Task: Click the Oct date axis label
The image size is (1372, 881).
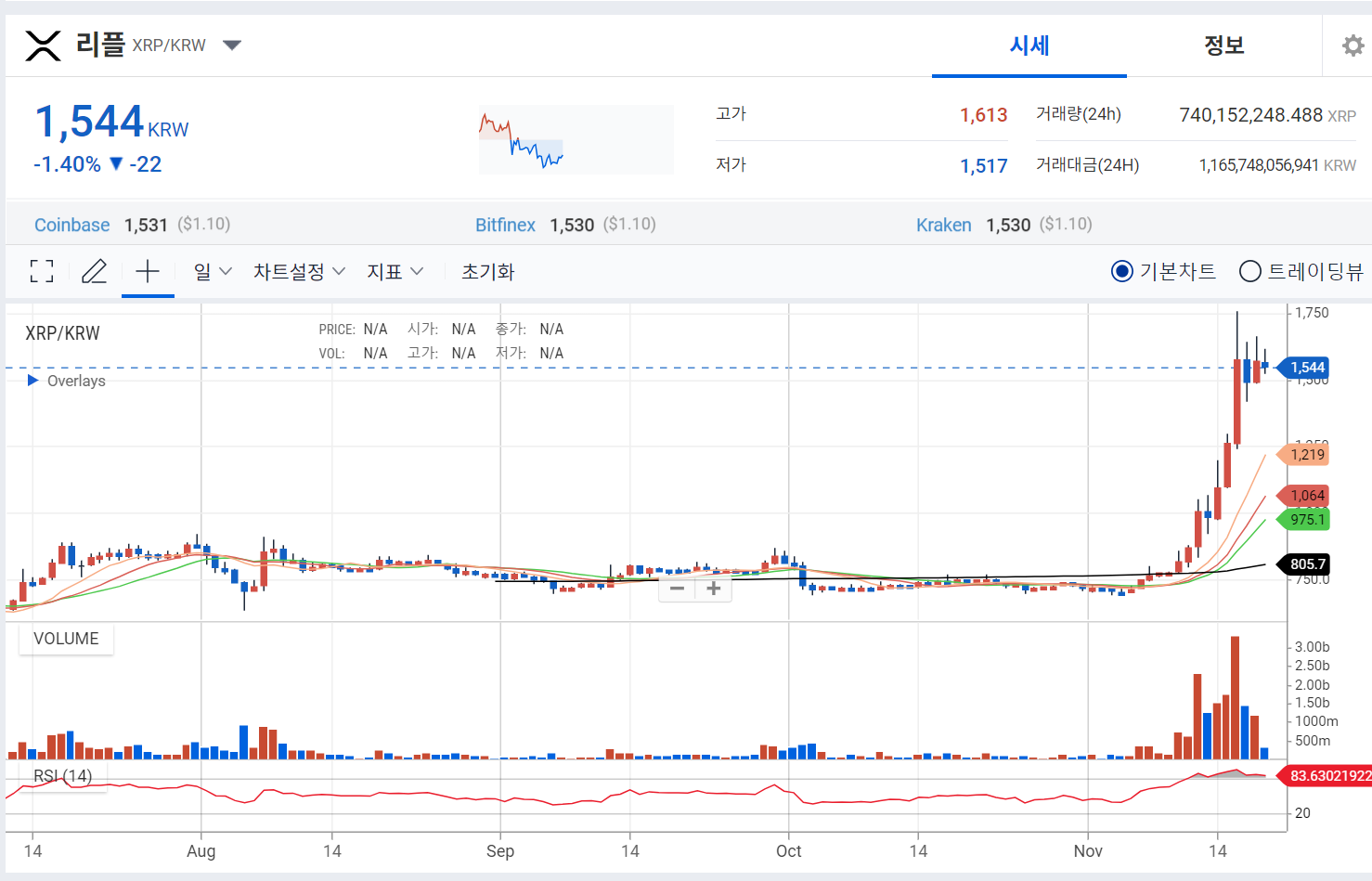Action: click(x=788, y=851)
